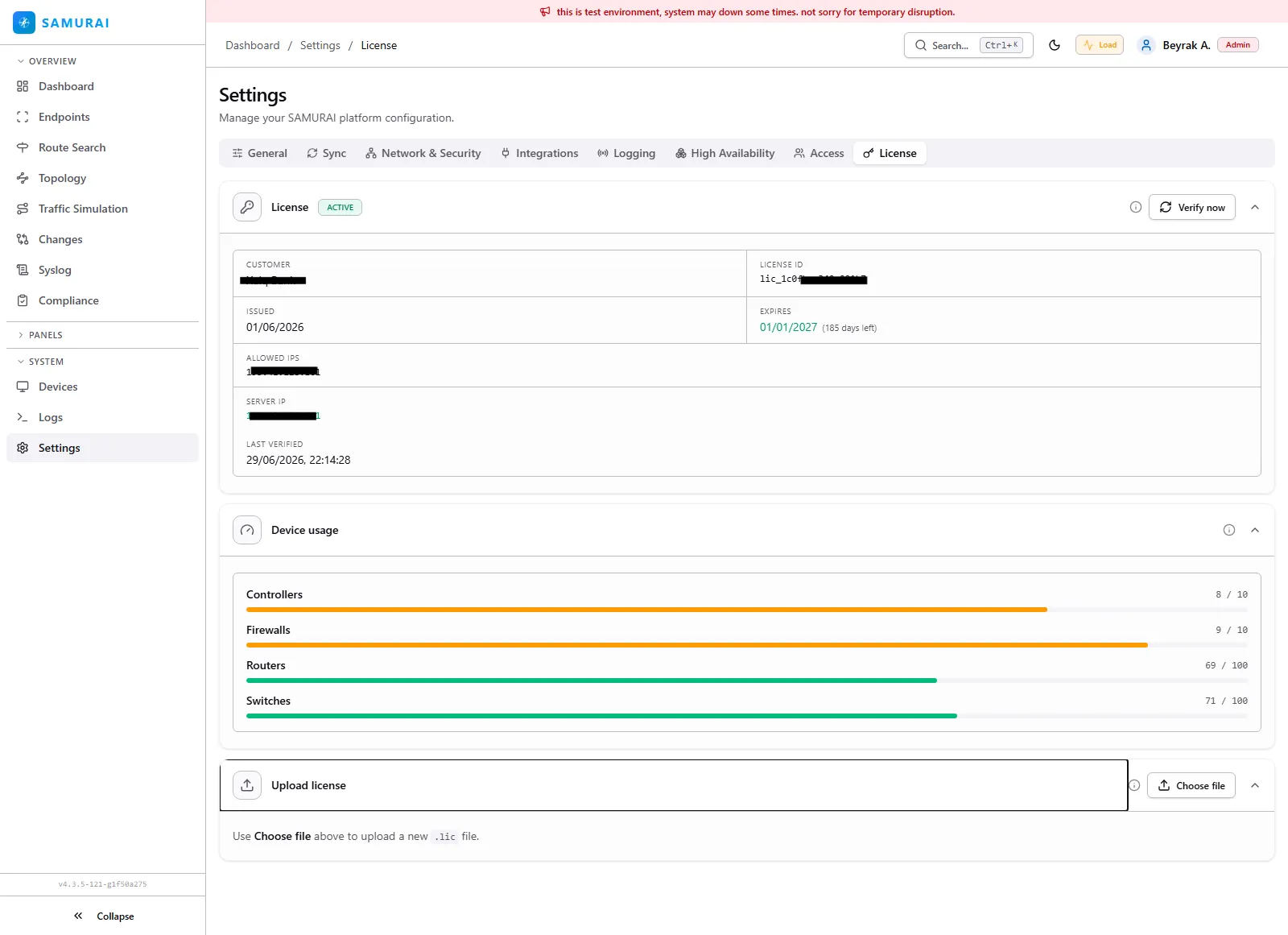
Task: Collapse the sidebar
Action: tap(103, 916)
